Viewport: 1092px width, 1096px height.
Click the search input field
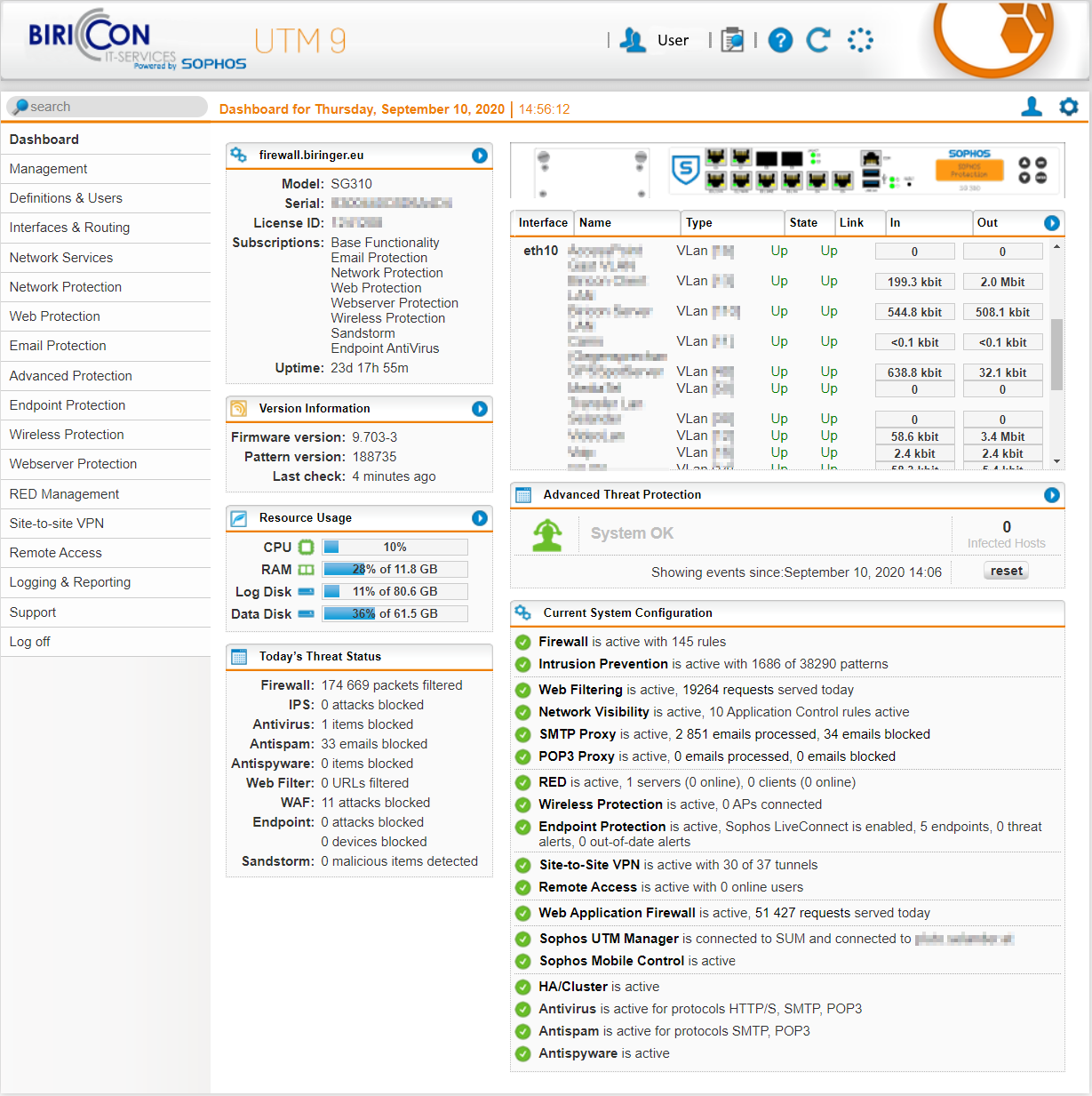108,107
